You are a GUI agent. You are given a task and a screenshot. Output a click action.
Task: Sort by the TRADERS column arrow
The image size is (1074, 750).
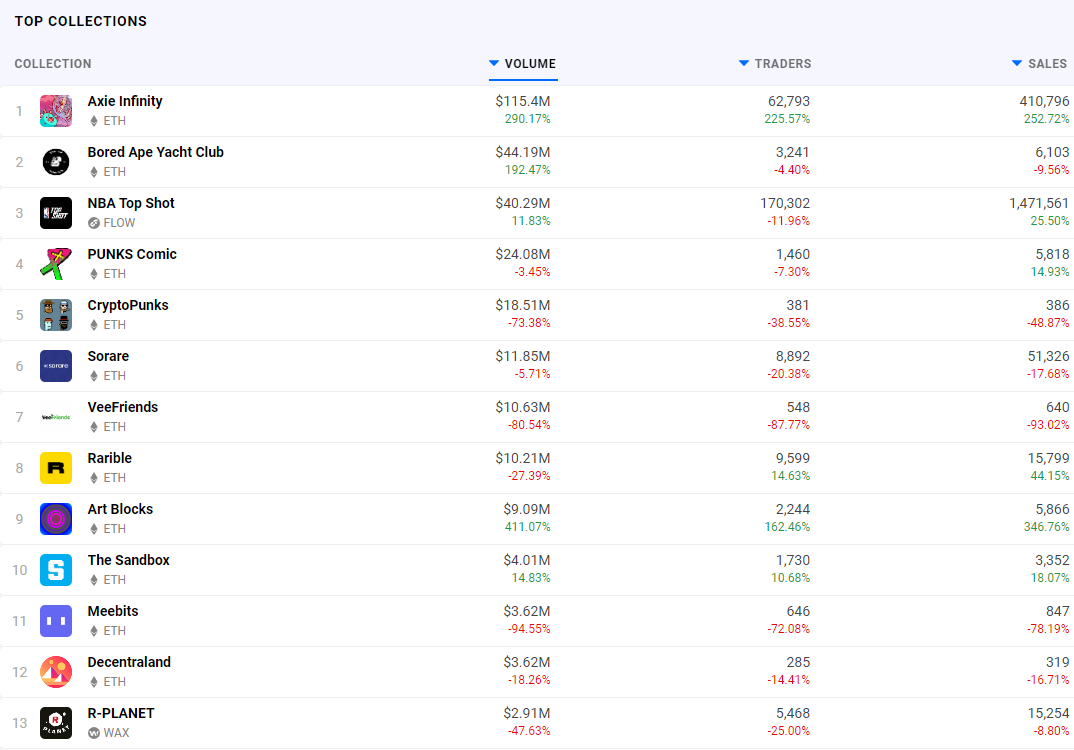pyautogui.click(x=744, y=63)
